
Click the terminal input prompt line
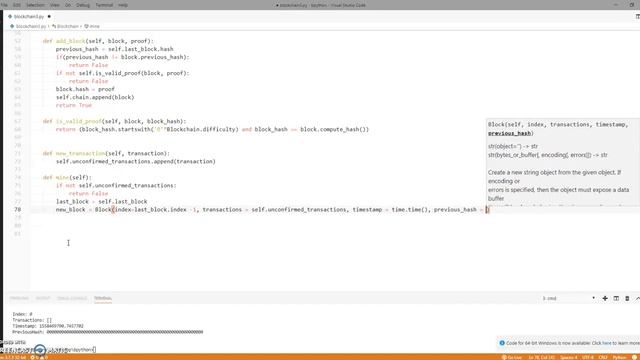tap(49, 350)
